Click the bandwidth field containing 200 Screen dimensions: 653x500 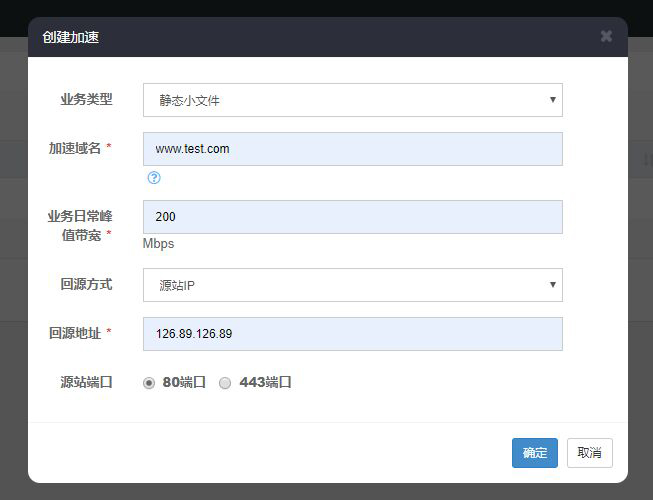352,217
